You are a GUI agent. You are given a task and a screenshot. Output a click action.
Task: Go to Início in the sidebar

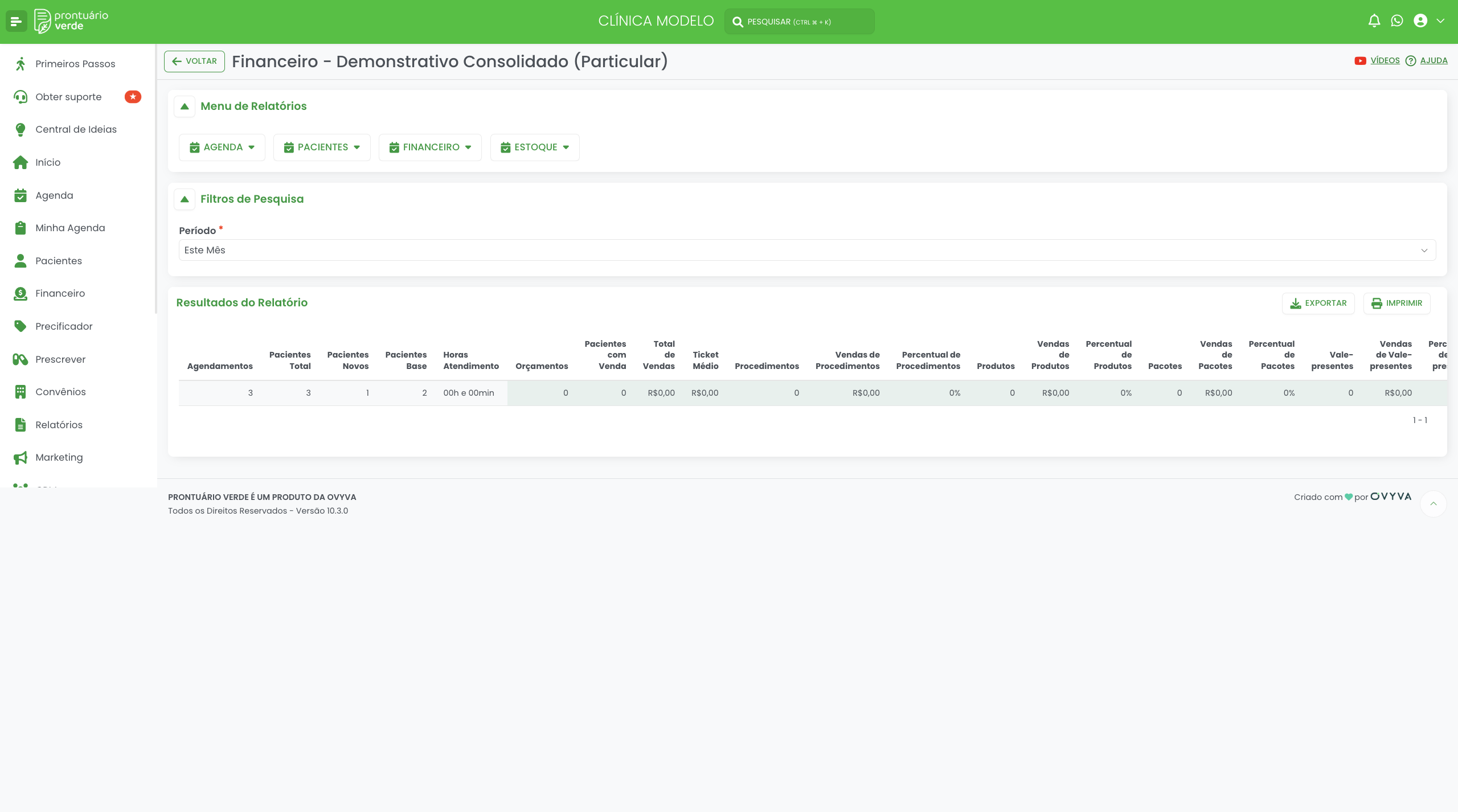[78, 162]
